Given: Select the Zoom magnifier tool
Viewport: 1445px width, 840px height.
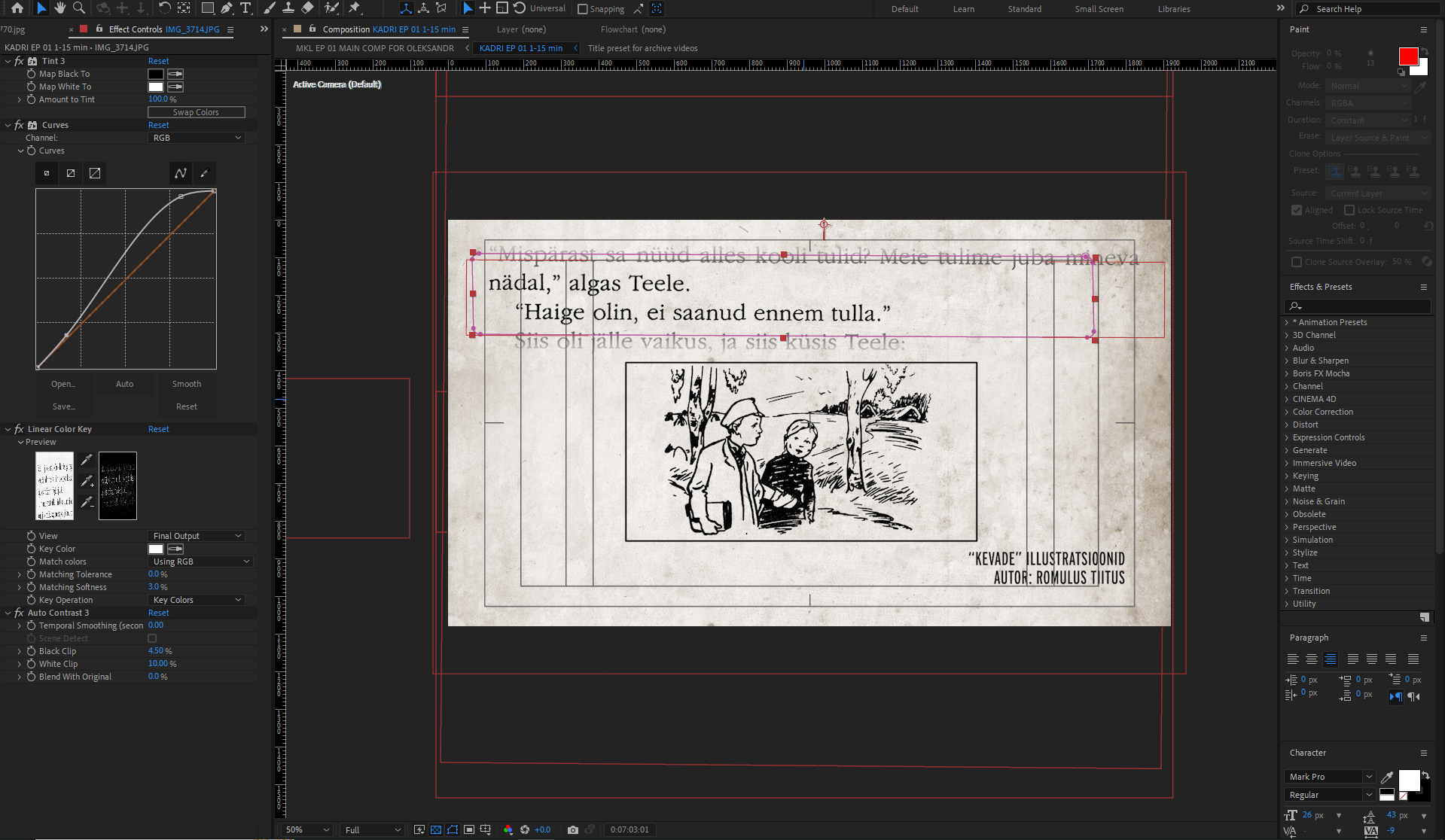Looking at the screenshot, I should pyautogui.click(x=78, y=8).
